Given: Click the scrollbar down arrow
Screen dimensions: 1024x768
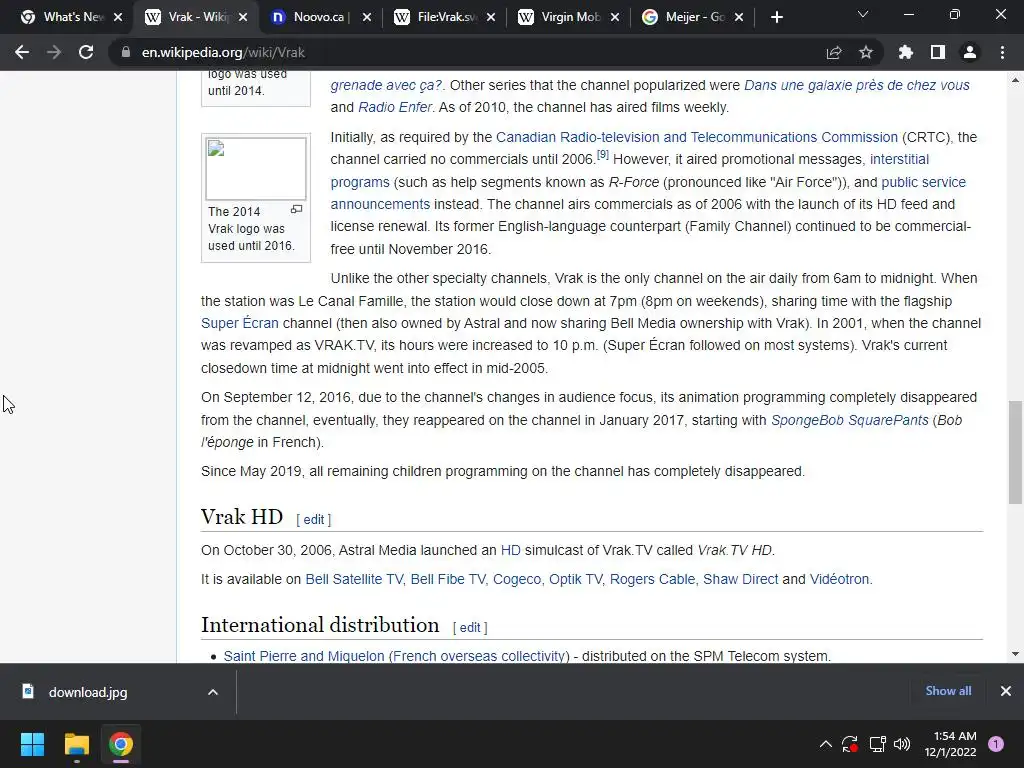Looking at the screenshot, I should [x=1015, y=654].
